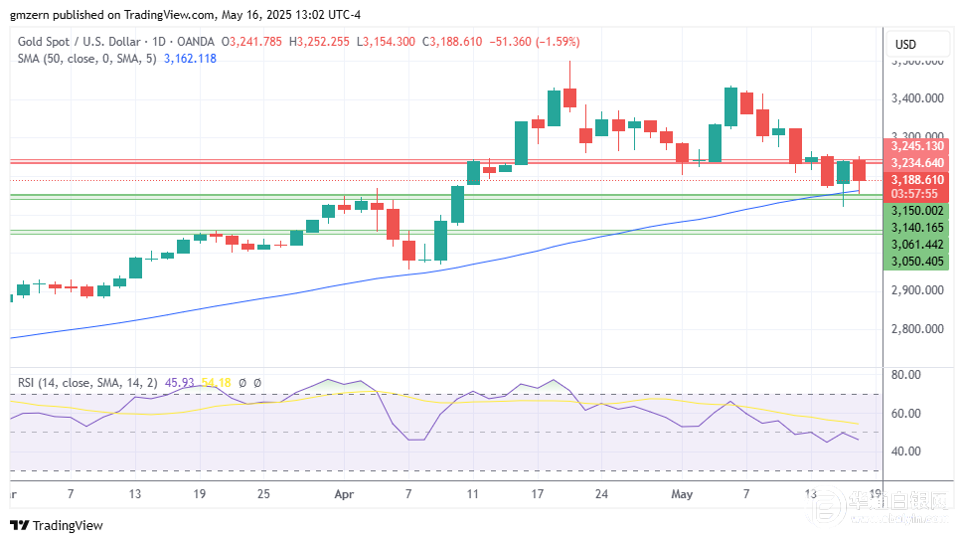Click the May label on time axis
This screenshot has width=964, height=544.
682,494
